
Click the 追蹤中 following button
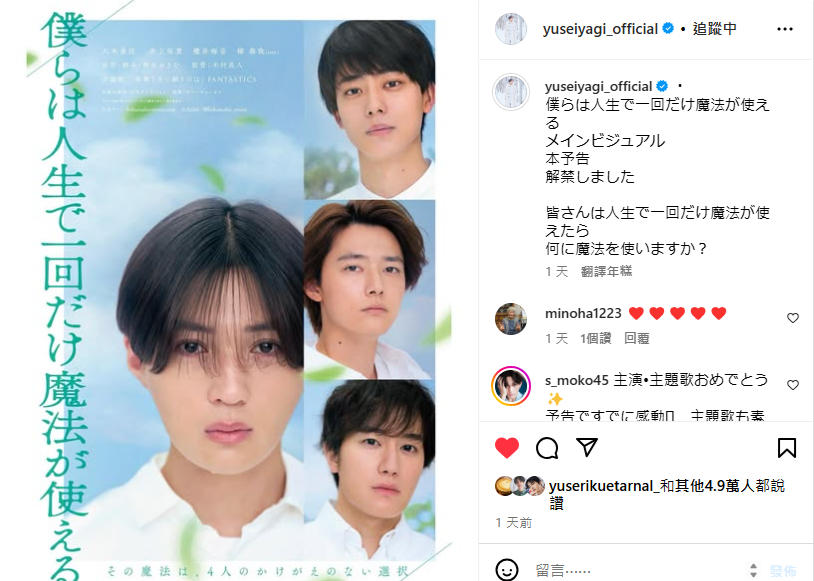(x=715, y=29)
